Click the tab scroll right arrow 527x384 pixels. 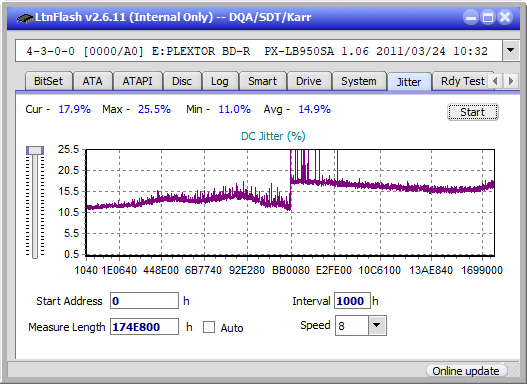pyautogui.click(x=511, y=81)
